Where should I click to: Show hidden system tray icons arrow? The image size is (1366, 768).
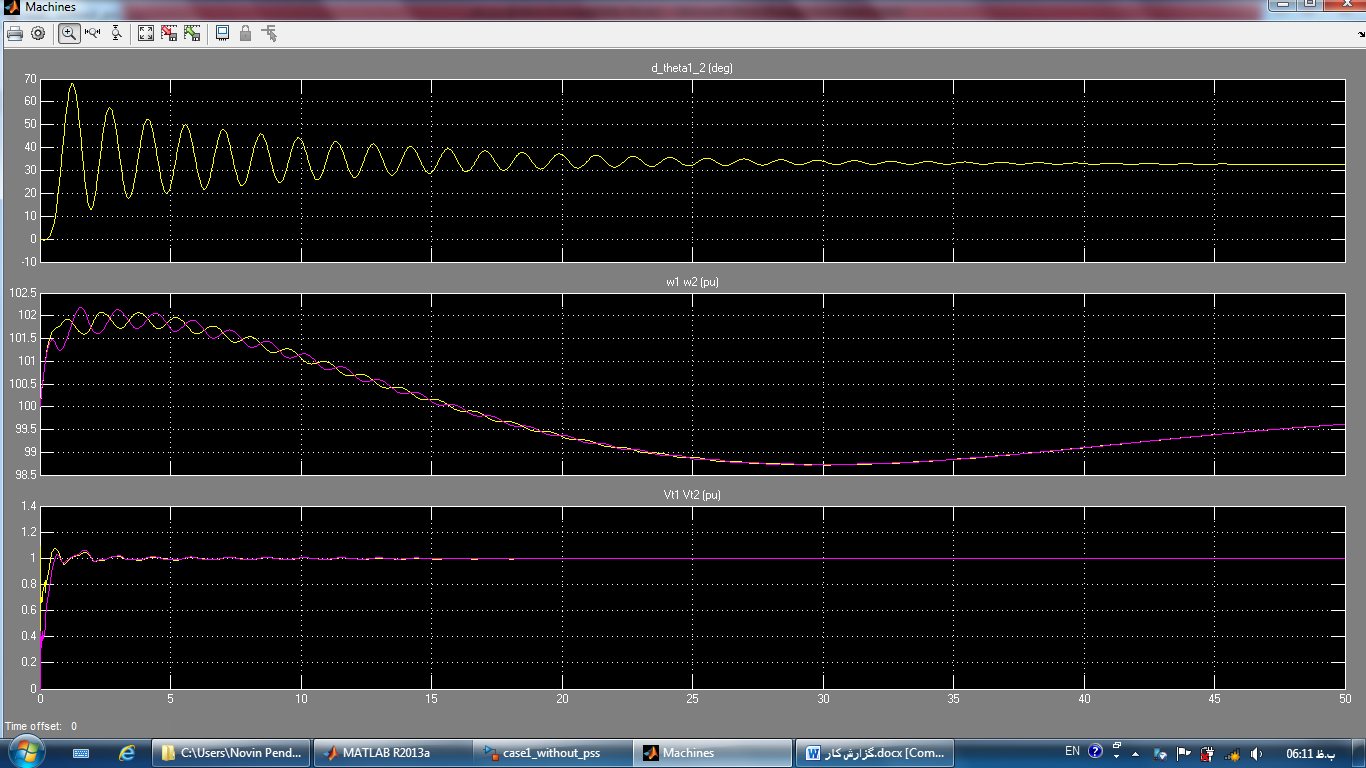pyautogui.click(x=1136, y=753)
